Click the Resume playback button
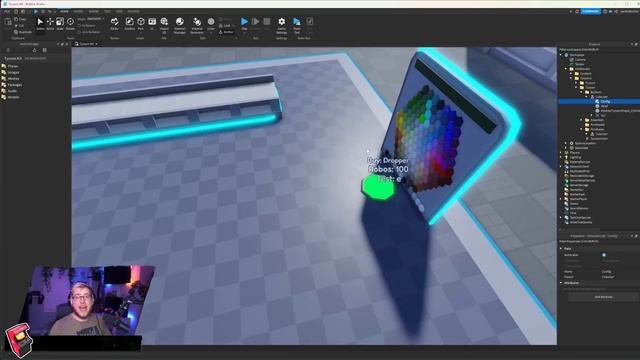640x360 pixels. tap(256, 24)
